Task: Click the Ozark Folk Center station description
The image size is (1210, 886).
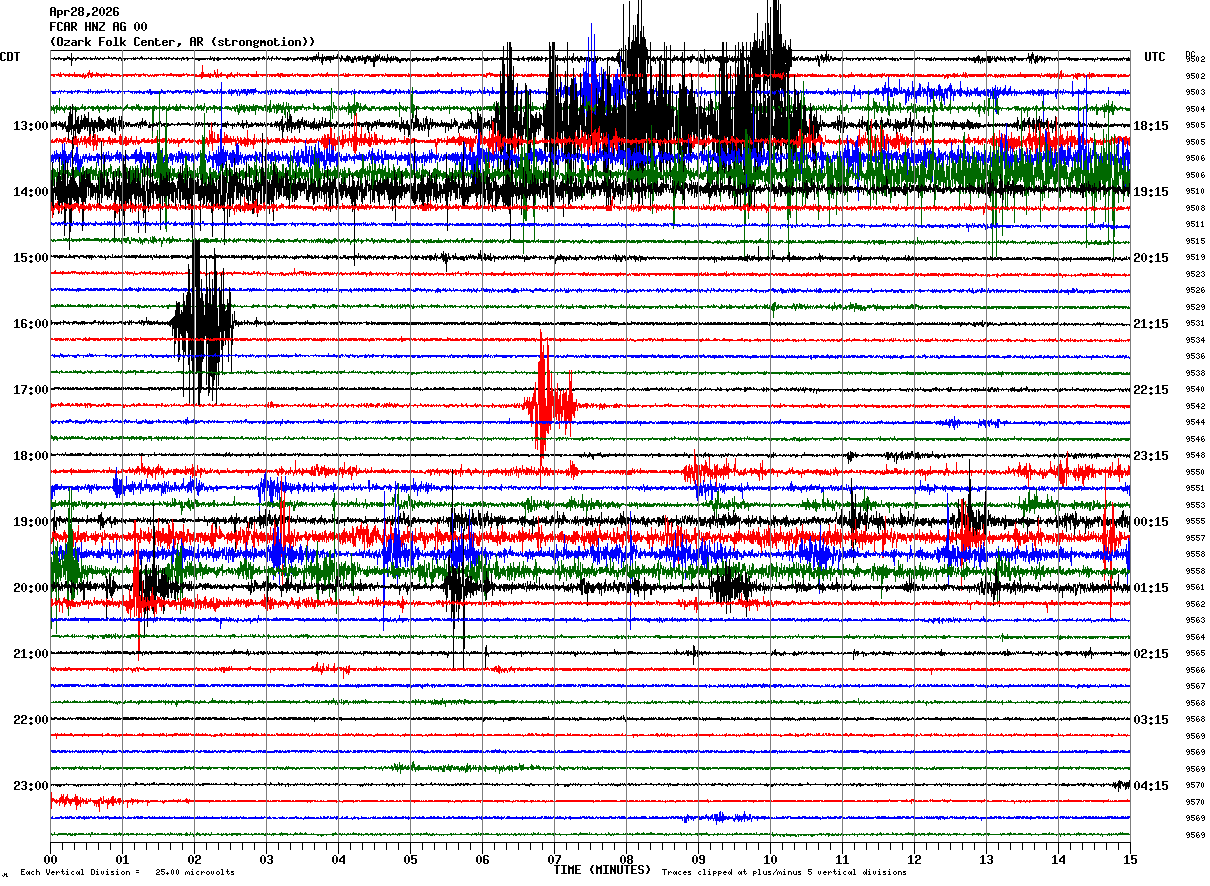Action: [182, 42]
